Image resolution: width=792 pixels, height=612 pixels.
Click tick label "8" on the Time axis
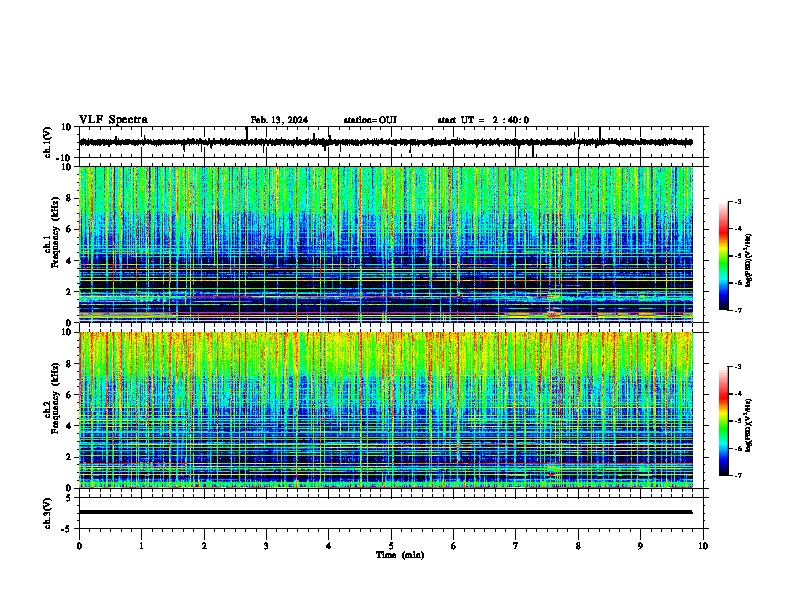click(578, 546)
